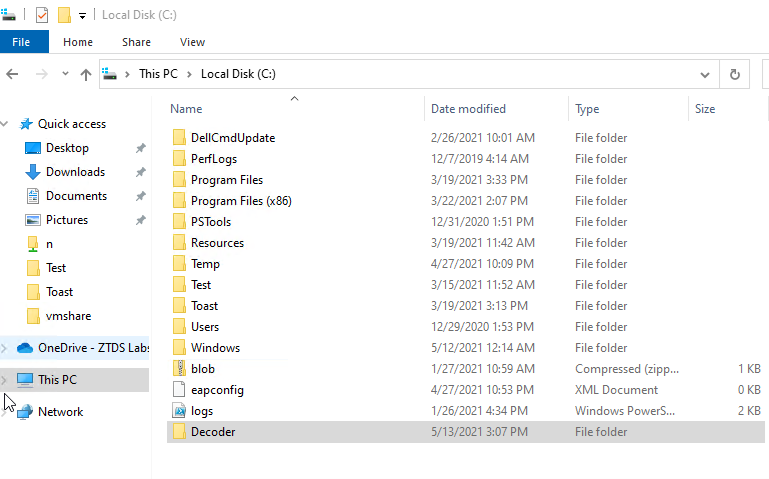Select the blob zip archive icon

179,369
